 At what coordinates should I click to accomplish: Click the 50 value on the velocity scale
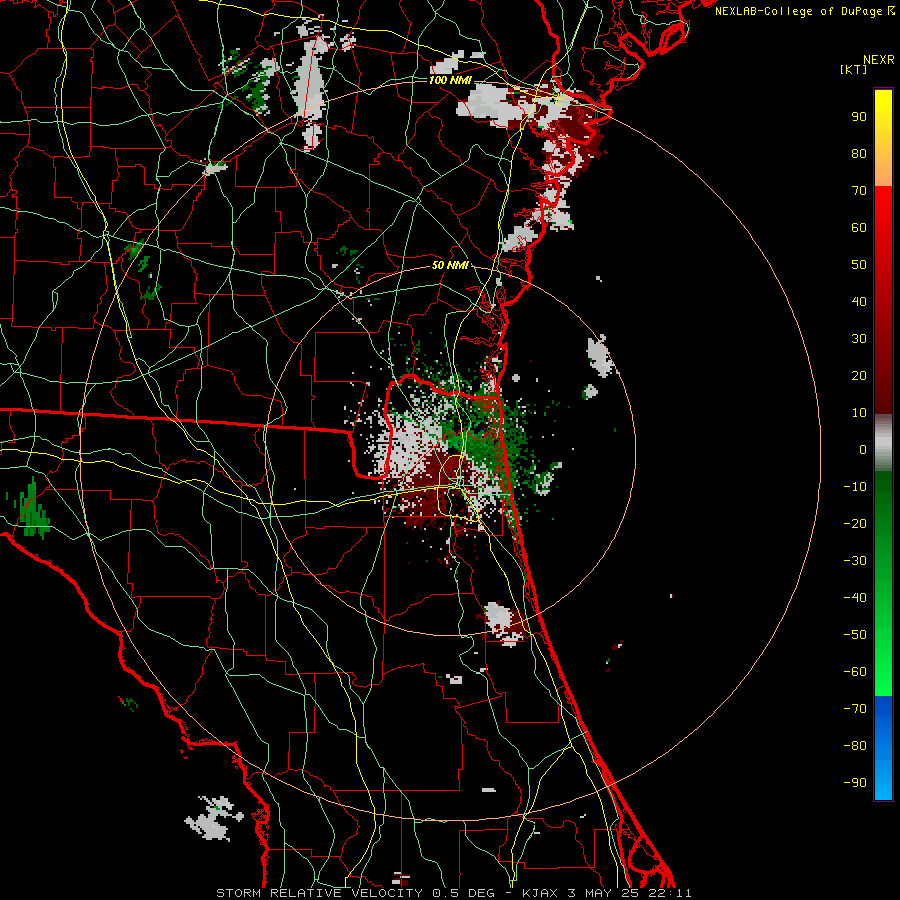tap(859, 265)
